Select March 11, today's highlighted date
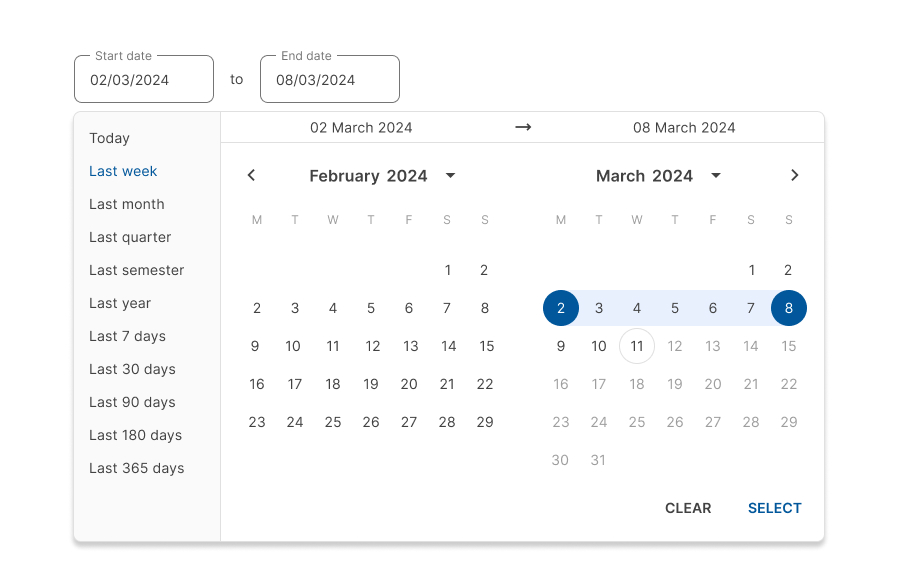This screenshot has height=581, width=900. (x=637, y=346)
